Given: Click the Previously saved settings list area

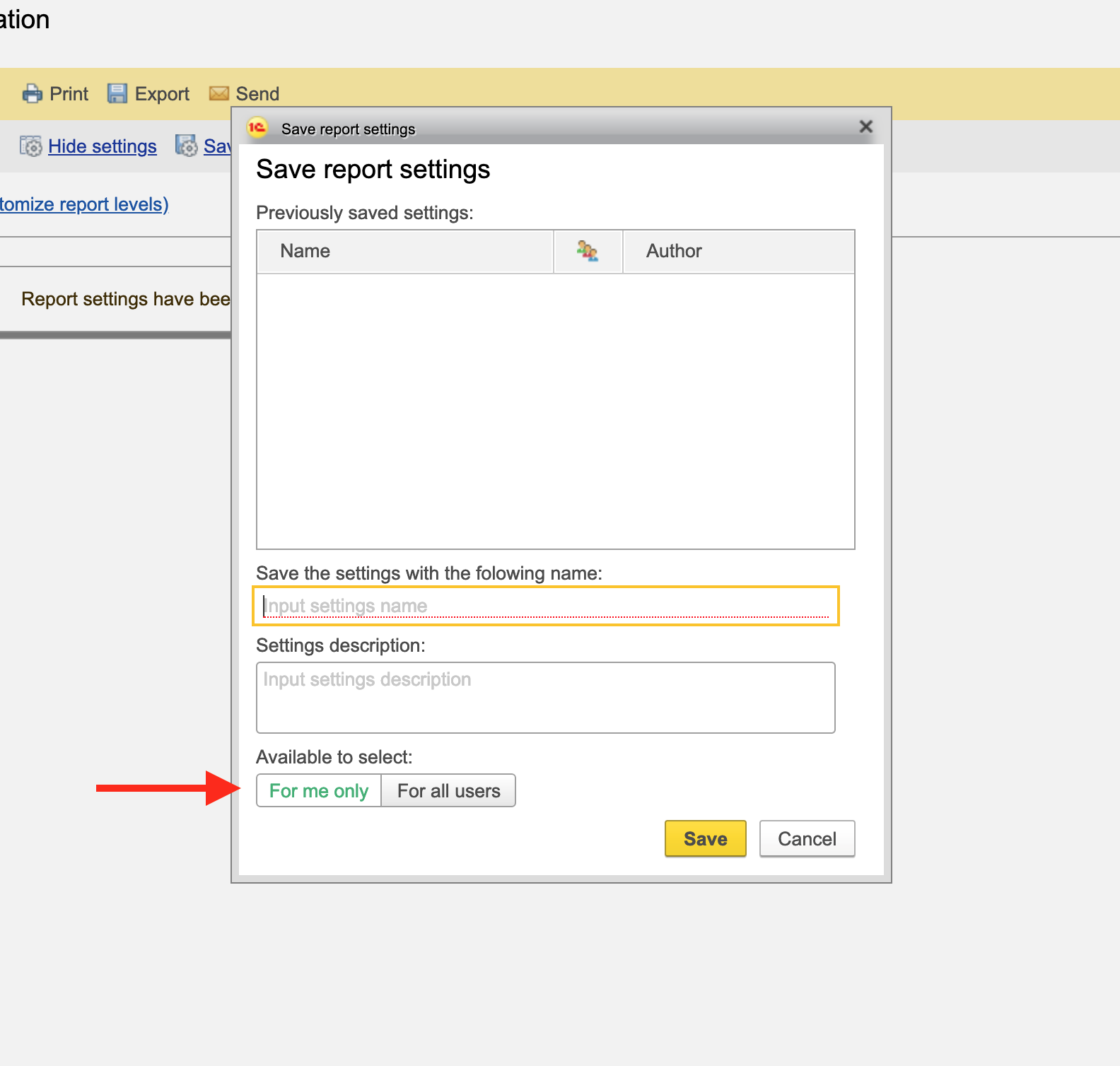Looking at the screenshot, I should [x=556, y=411].
